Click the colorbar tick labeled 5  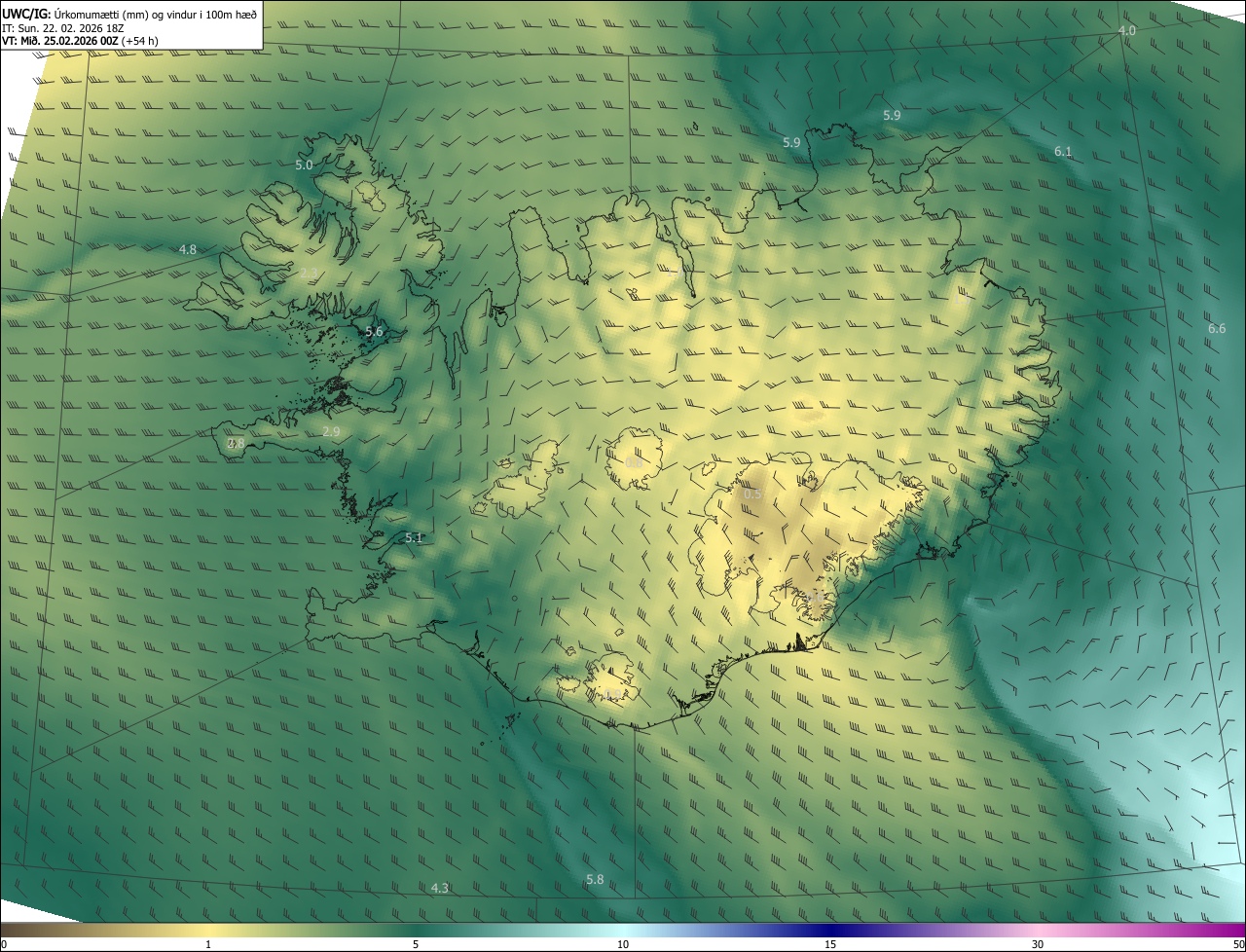[416, 944]
